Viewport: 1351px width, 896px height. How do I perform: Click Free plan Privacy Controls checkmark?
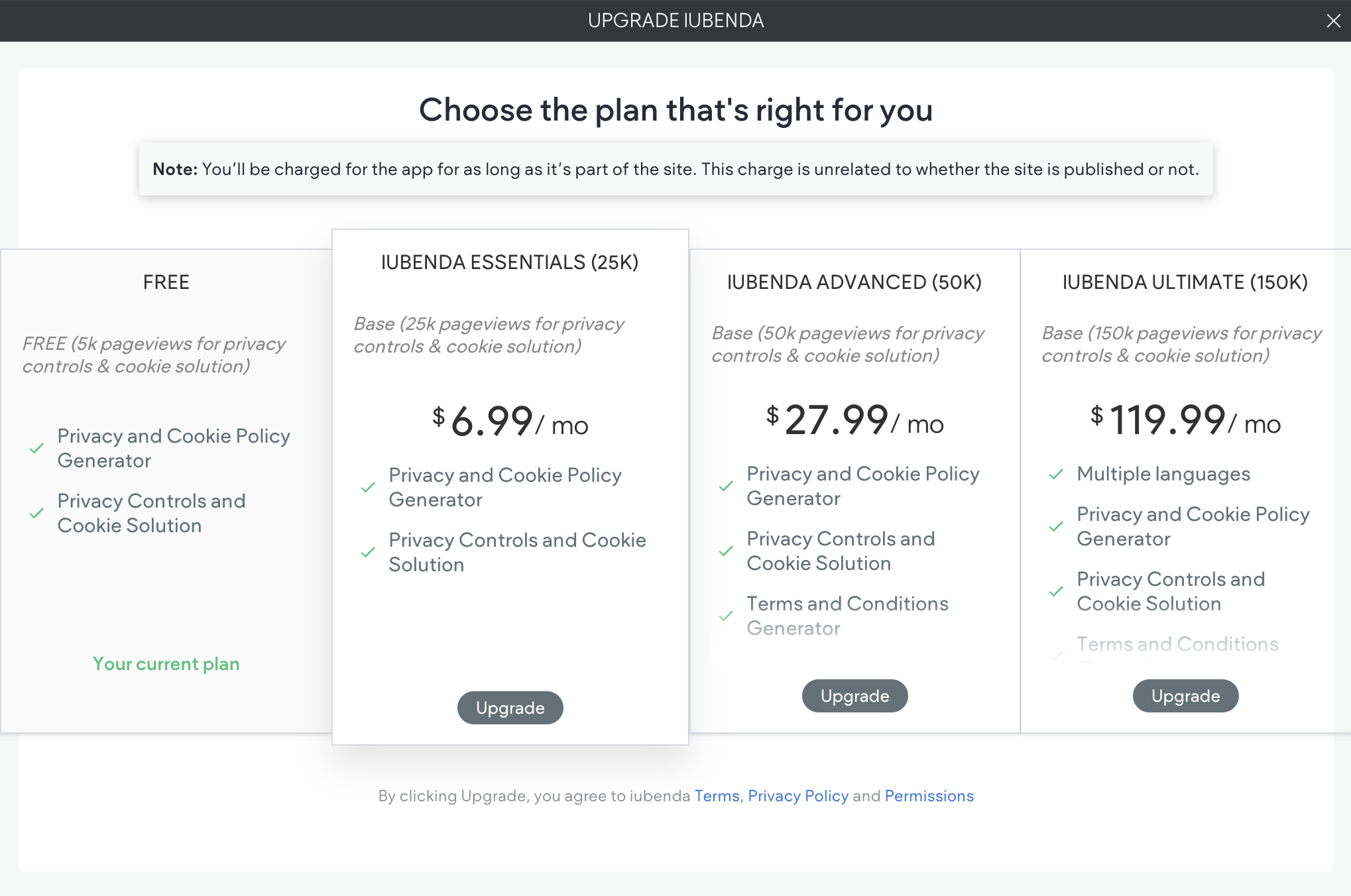click(36, 514)
